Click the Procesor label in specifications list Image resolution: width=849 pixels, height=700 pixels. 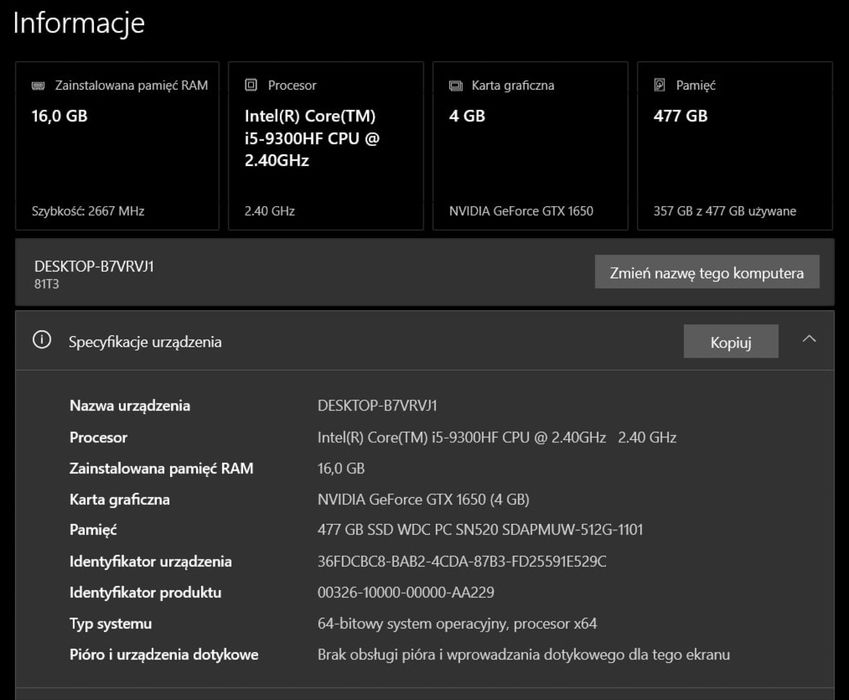tap(99, 437)
